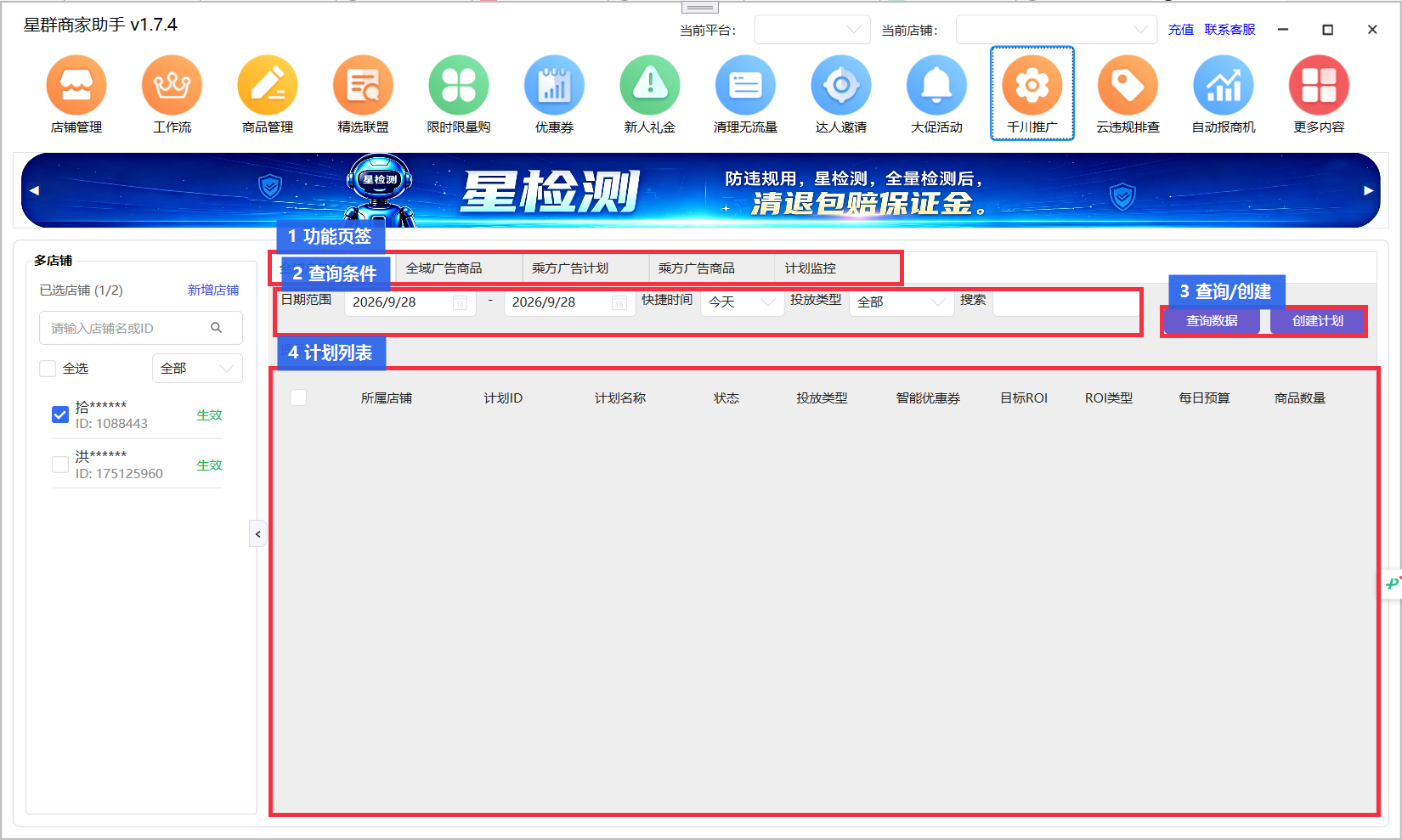Focus the 搜索 plan search field
Image resolution: width=1402 pixels, height=840 pixels.
[x=1066, y=303]
